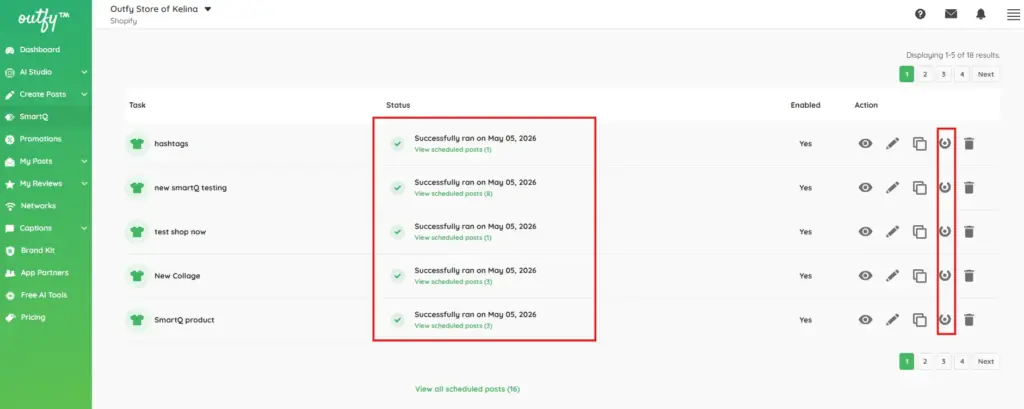
Task: Click View scheduled posts (8) link
Action: click(x=453, y=193)
